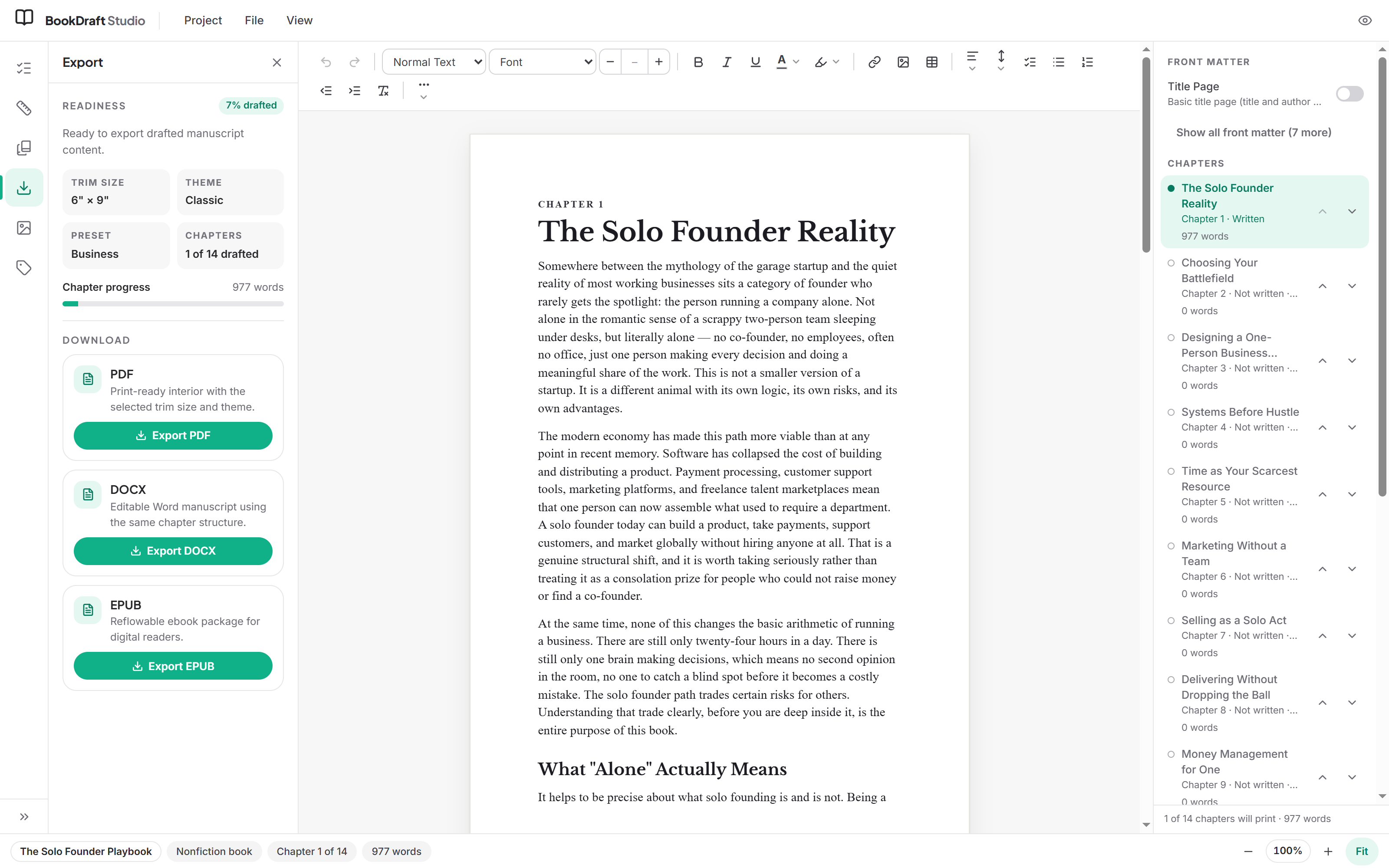
Task: Click the Bold formatting icon
Action: tap(698, 62)
